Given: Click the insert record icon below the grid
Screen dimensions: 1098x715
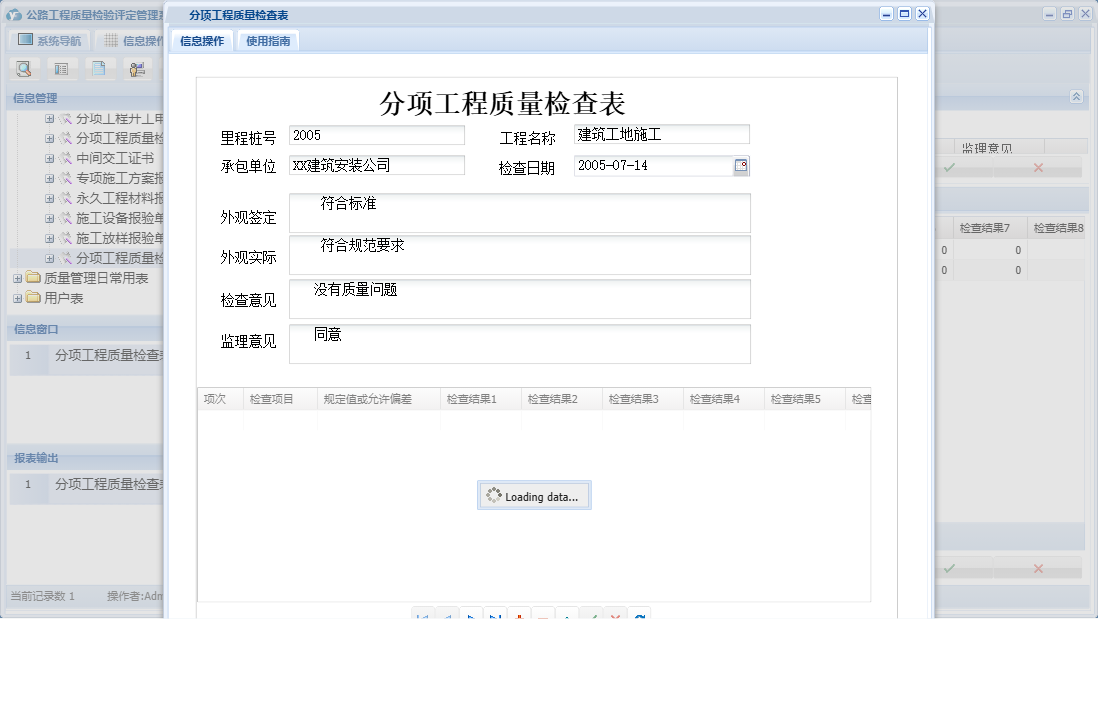Looking at the screenshot, I should coord(518,617).
